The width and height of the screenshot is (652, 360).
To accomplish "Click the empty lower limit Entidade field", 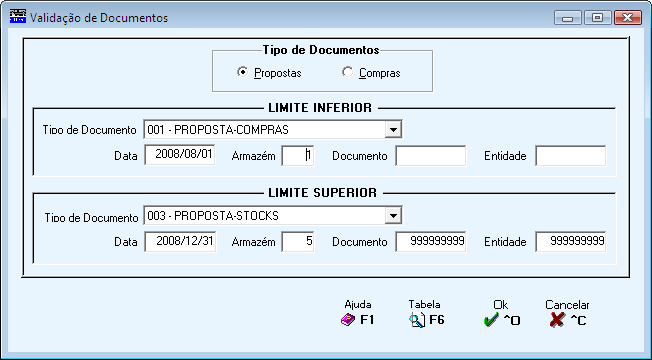I will coord(570,155).
